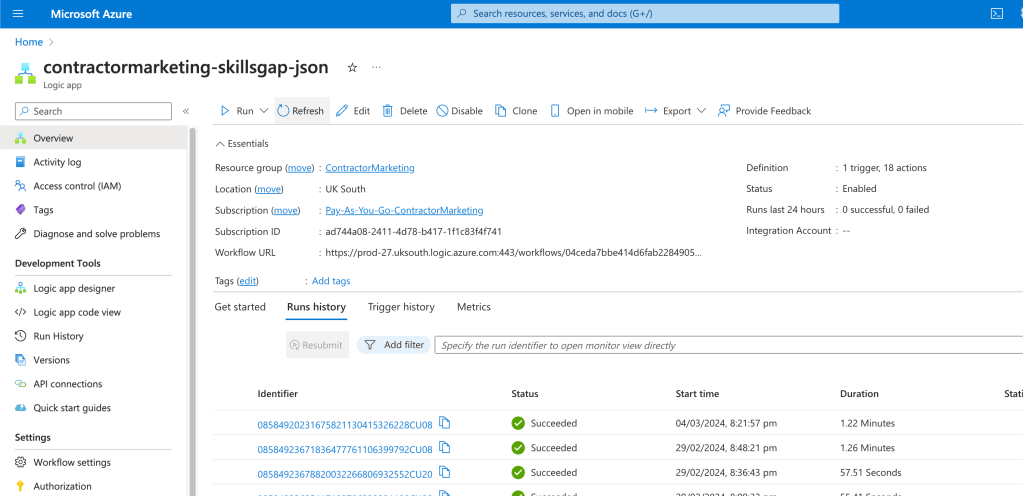This screenshot has height=496, width=1023.
Task: Open Cloud Shell from top bar
Action: pos(996,14)
